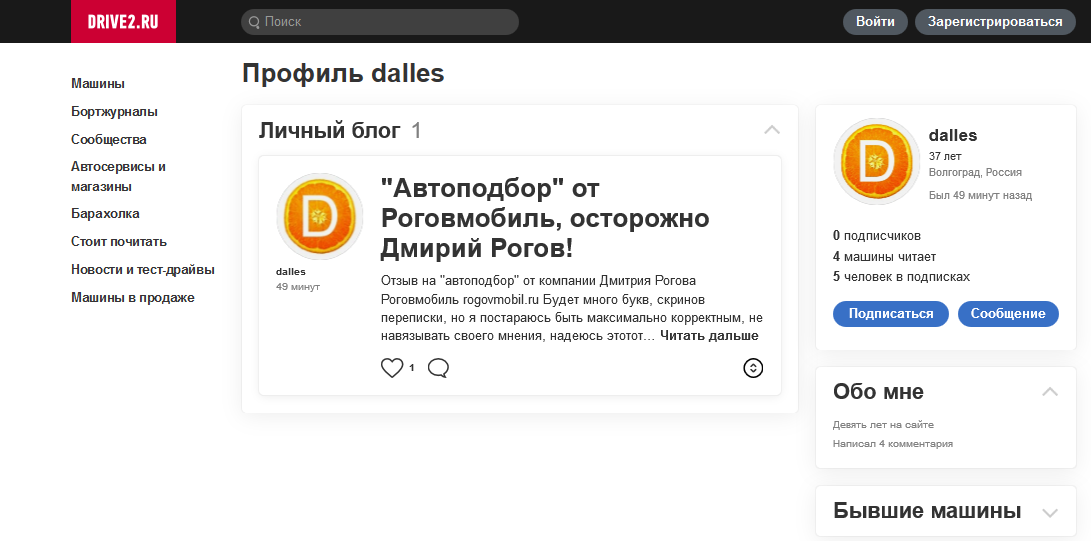1092x548 pixels.
Task: Click the 4 машины читает line
Action: pyautogui.click(x=884, y=256)
